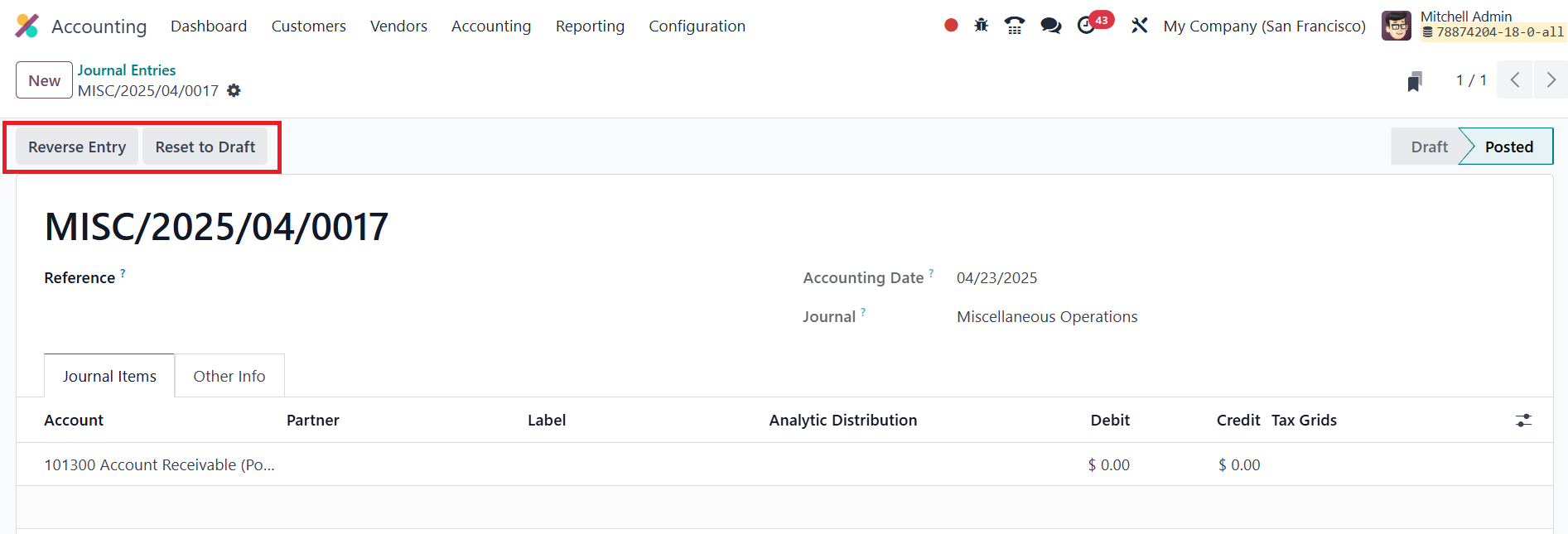The height and width of the screenshot is (534, 1568).
Task: Open the gear actions menu beside MISC/2025/04/0017
Action: (234, 91)
